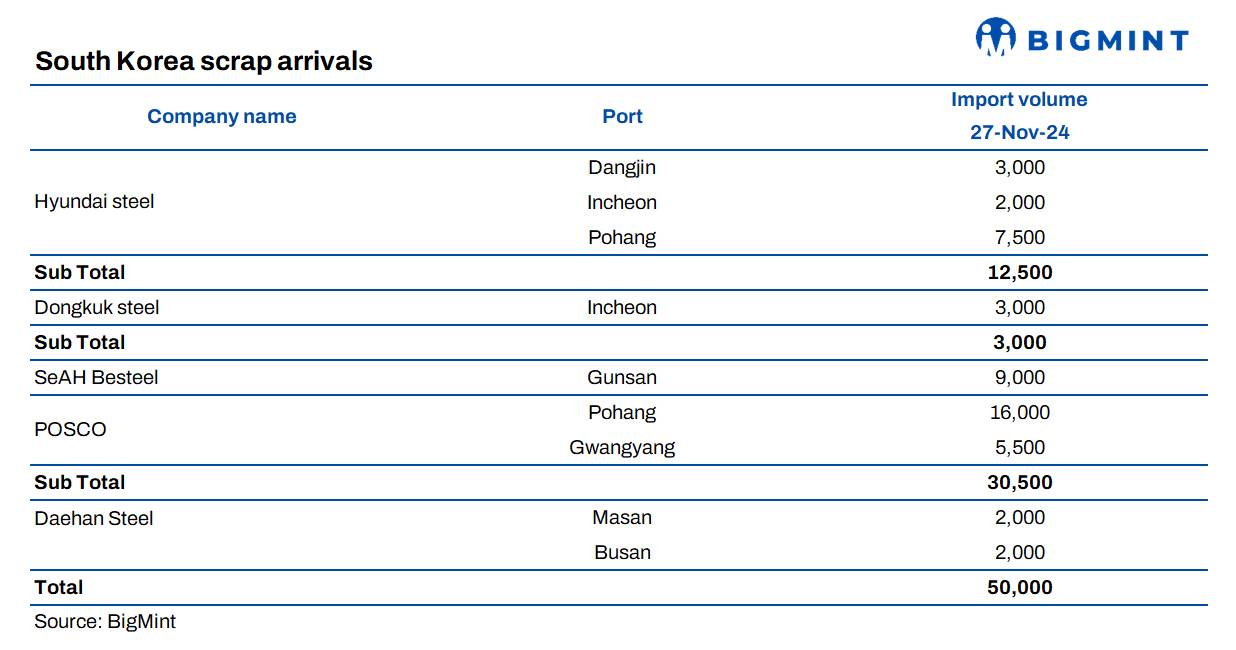Select the 27-Nov-24 date subheader

pos(1019,132)
